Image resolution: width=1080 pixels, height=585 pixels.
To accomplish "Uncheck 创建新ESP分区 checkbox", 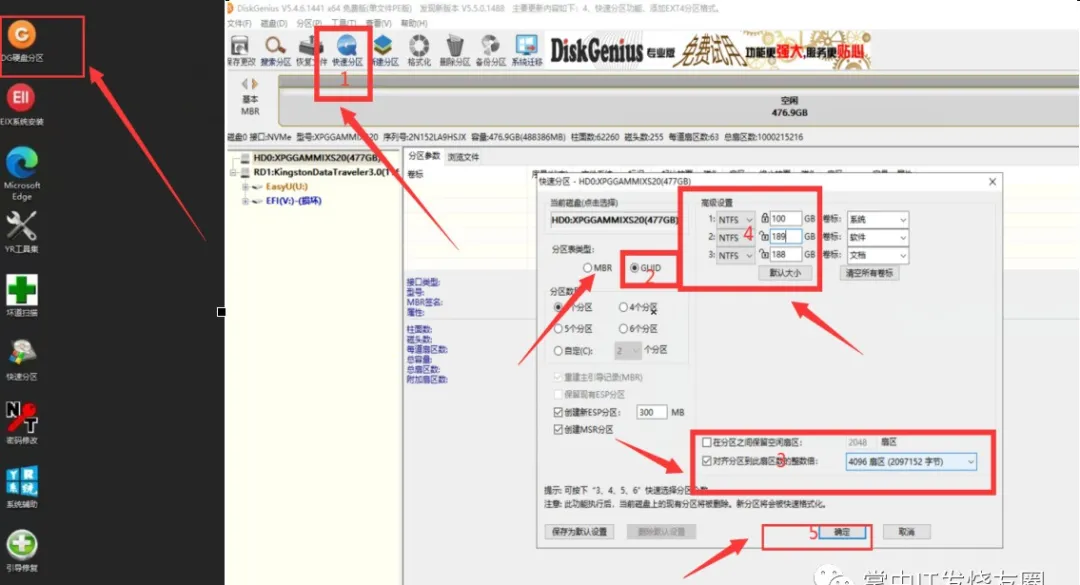I will 558,412.
